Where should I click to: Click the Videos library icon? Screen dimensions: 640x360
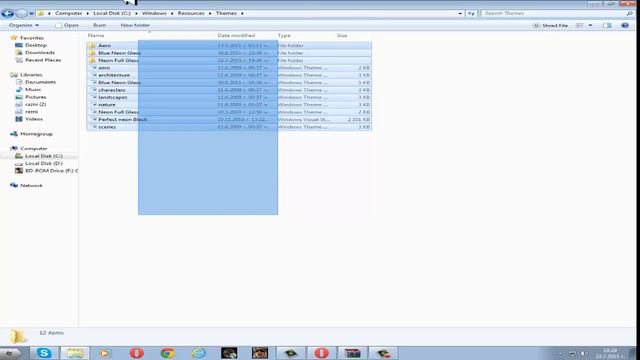point(19,119)
